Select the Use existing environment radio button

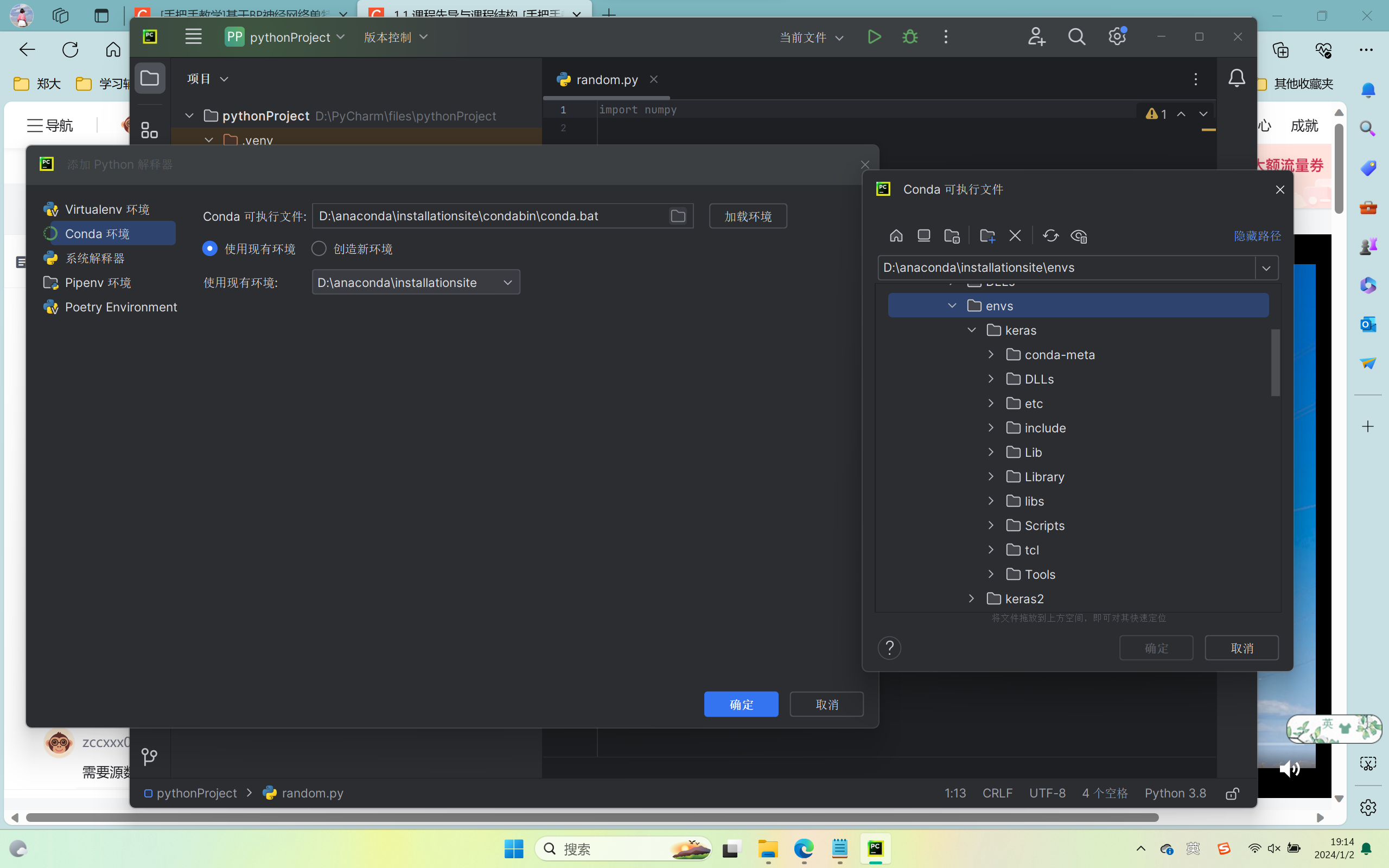point(209,248)
